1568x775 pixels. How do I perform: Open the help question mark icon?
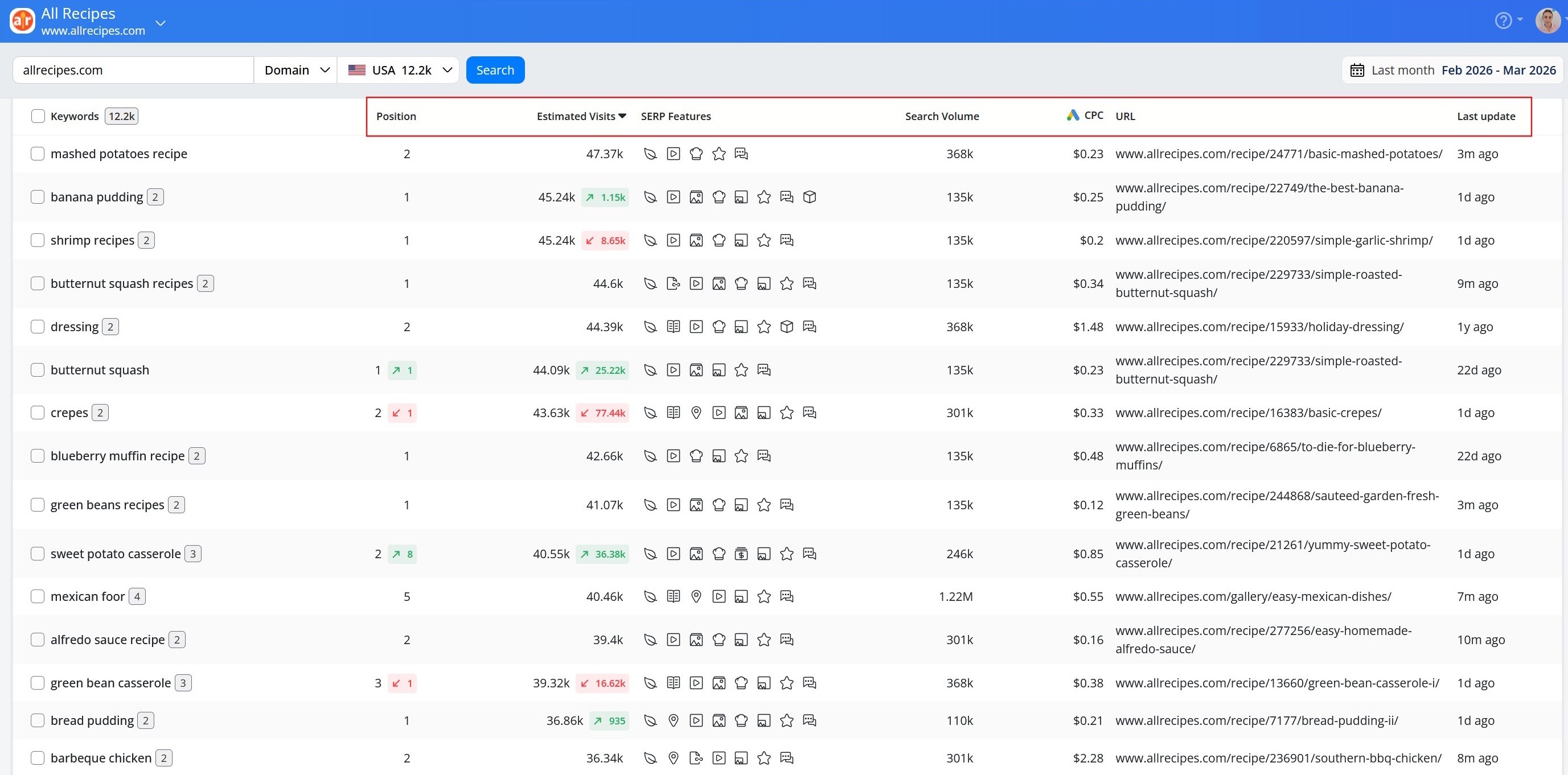coord(1503,20)
